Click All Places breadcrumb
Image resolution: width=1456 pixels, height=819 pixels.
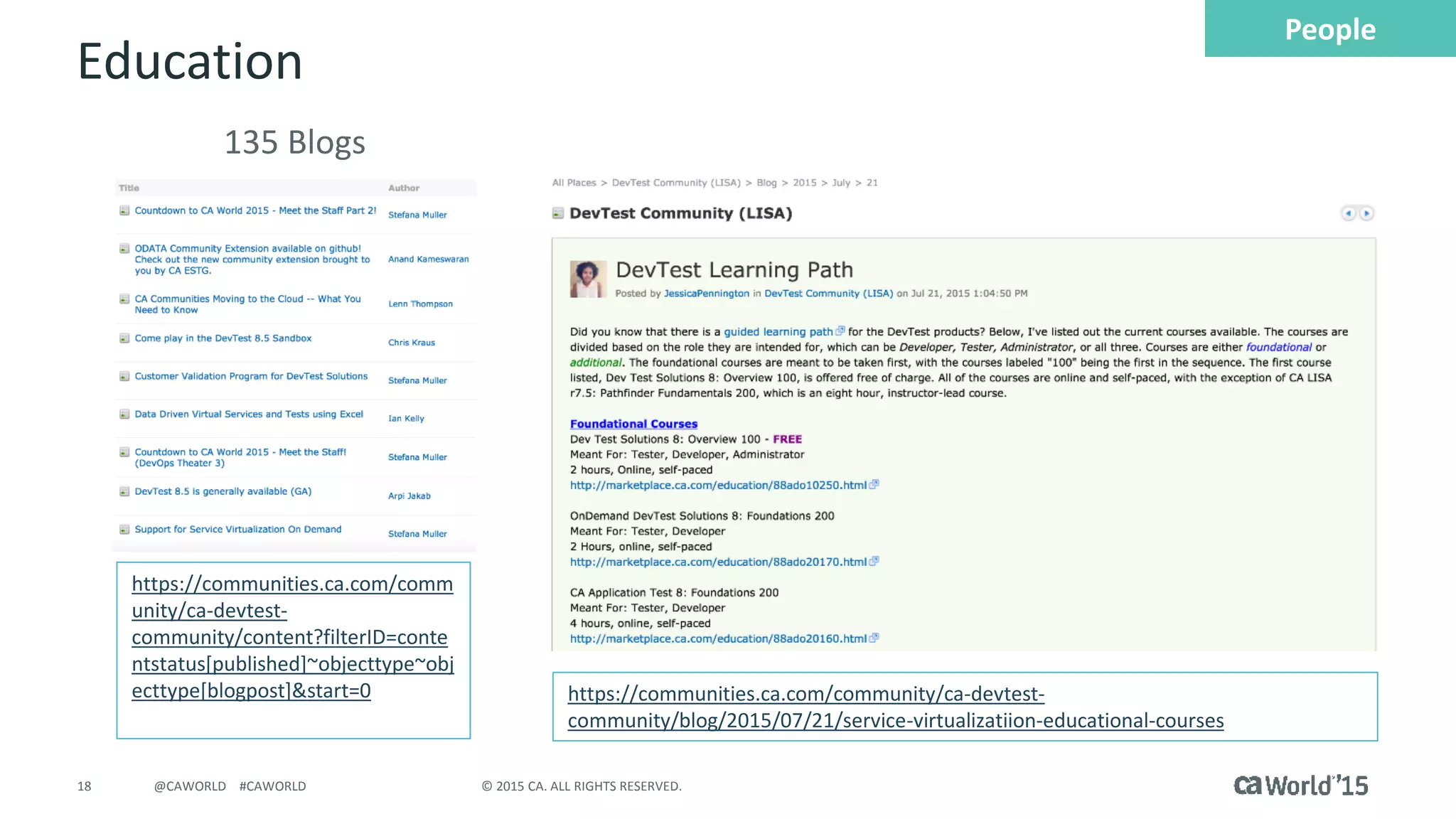[574, 183]
